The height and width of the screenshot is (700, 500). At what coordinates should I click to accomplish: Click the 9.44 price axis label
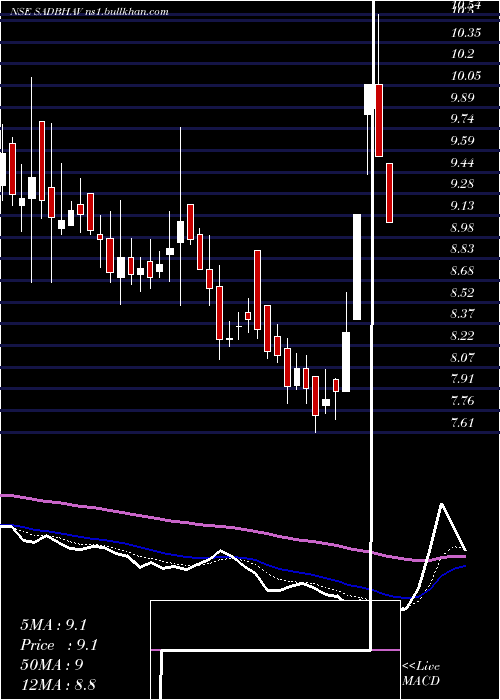coord(462,162)
